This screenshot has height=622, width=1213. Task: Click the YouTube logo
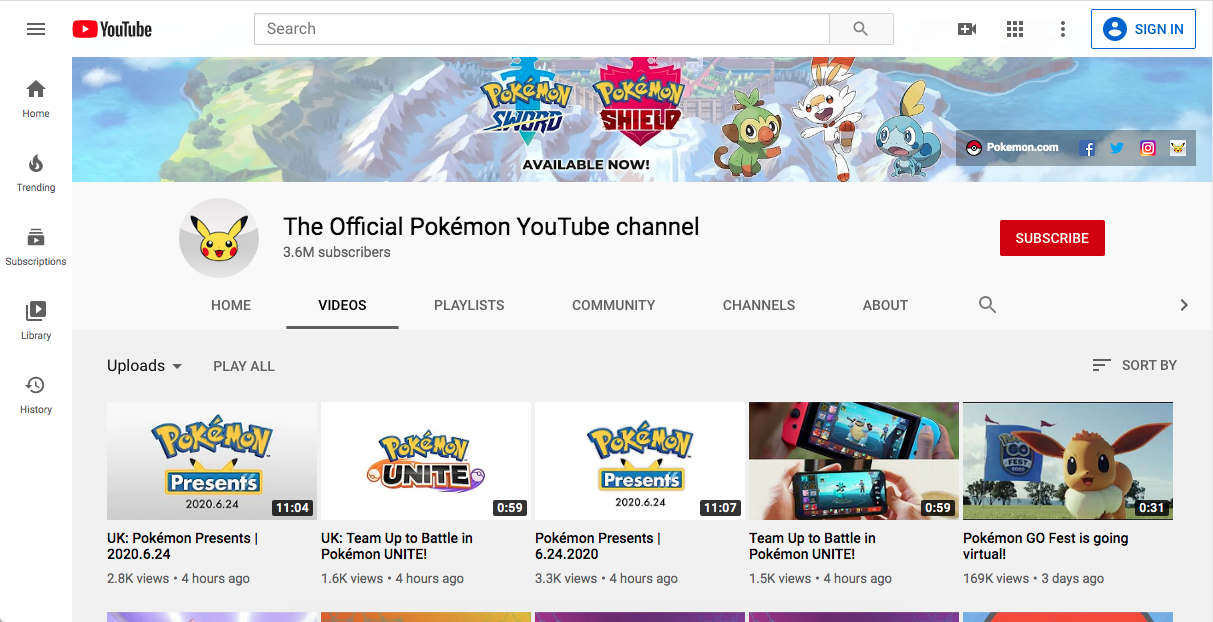(x=112, y=29)
